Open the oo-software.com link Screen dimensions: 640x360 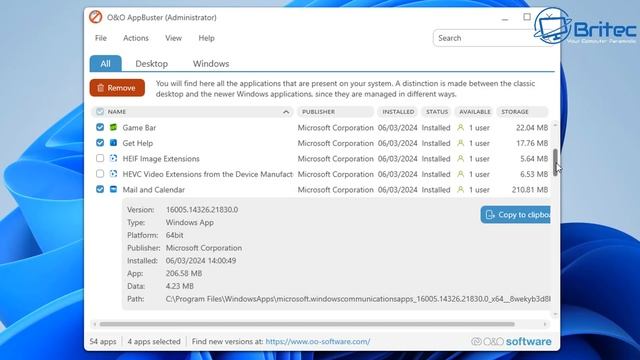click(x=318, y=342)
